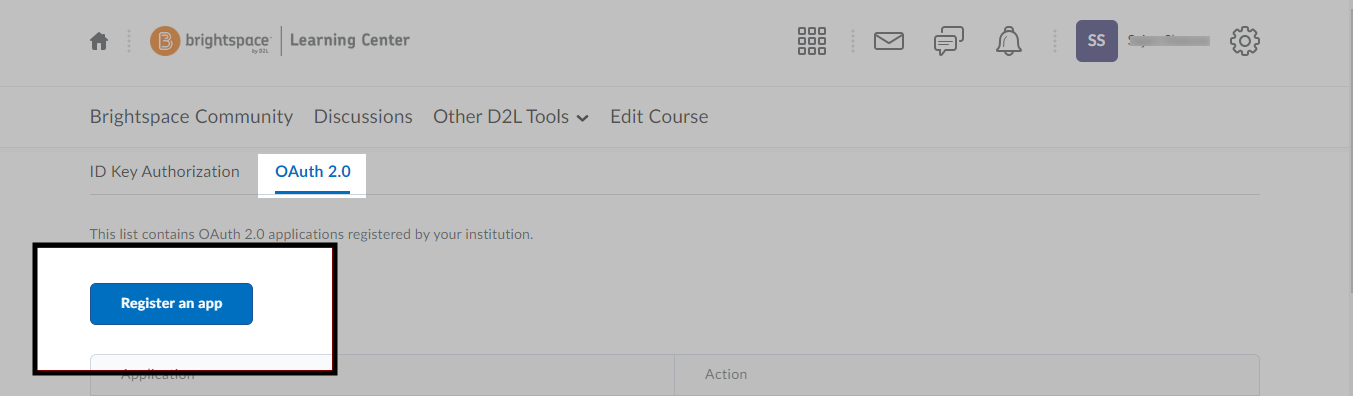Open the message alerts envelope icon
The image size is (1353, 396).
pos(889,41)
